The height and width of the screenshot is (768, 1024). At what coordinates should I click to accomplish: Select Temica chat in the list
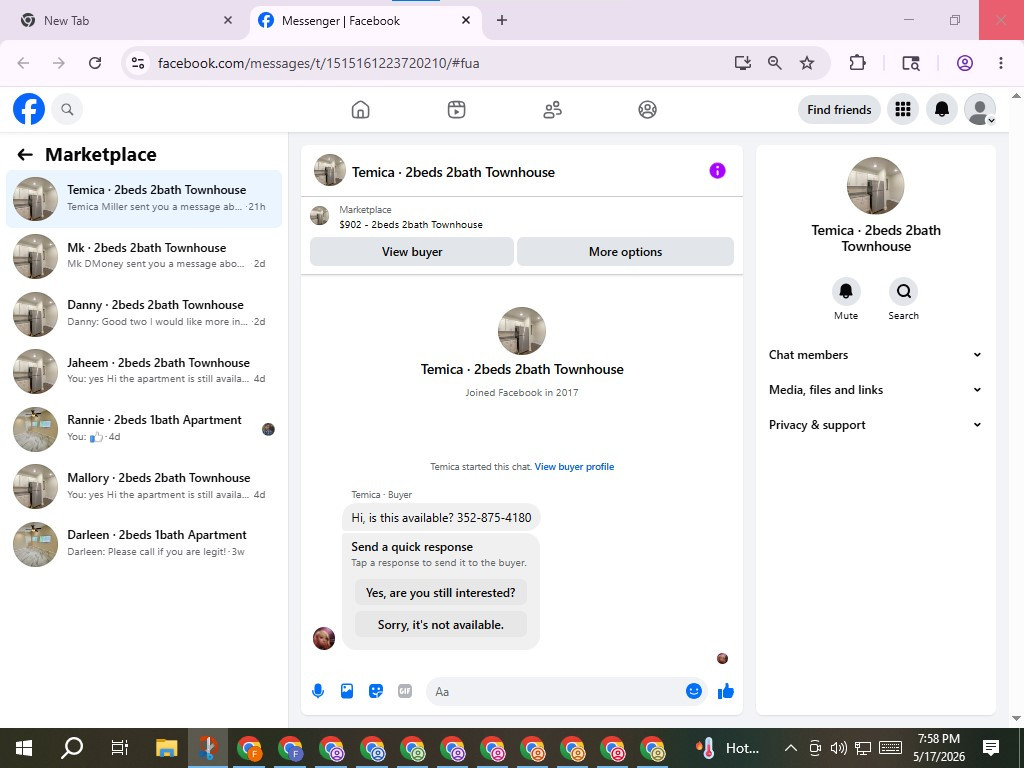pos(144,199)
